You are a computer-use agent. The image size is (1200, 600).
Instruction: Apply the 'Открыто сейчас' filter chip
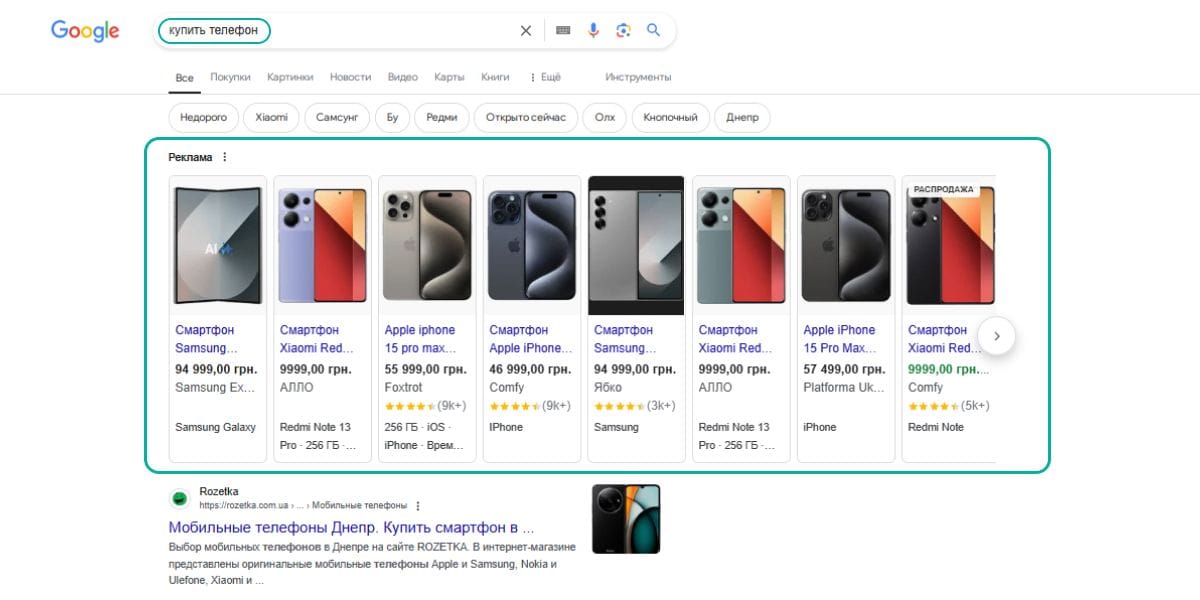525,117
